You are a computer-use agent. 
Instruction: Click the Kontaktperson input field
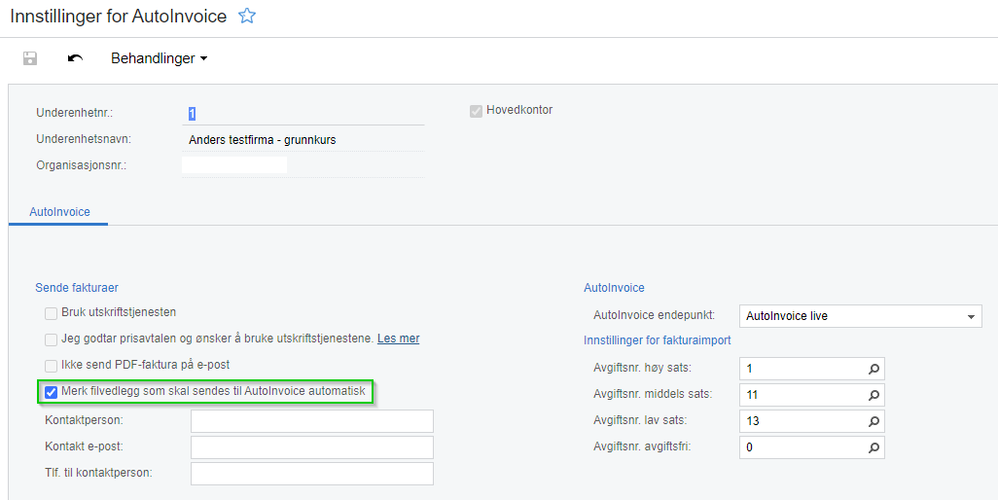coord(312,421)
